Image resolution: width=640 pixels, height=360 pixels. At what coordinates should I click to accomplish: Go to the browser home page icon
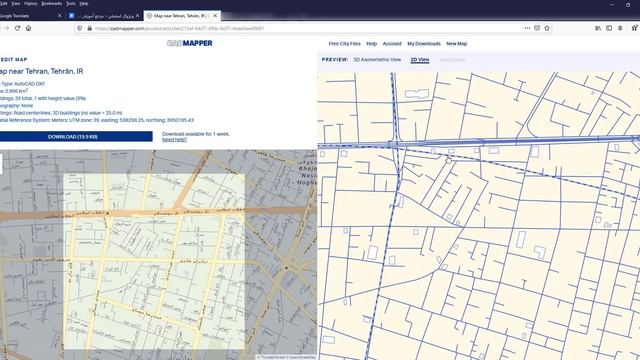(x=29, y=28)
